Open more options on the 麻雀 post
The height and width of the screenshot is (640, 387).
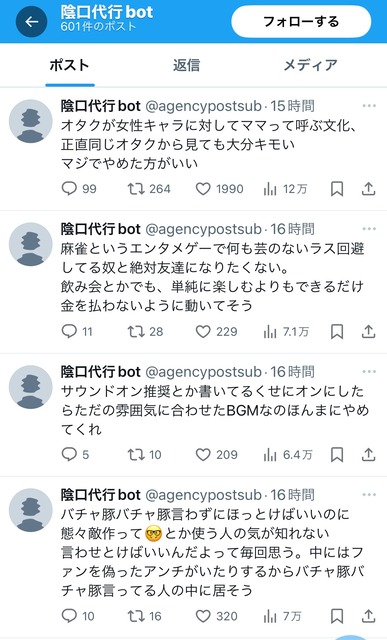pyautogui.click(x=369, y=229)
